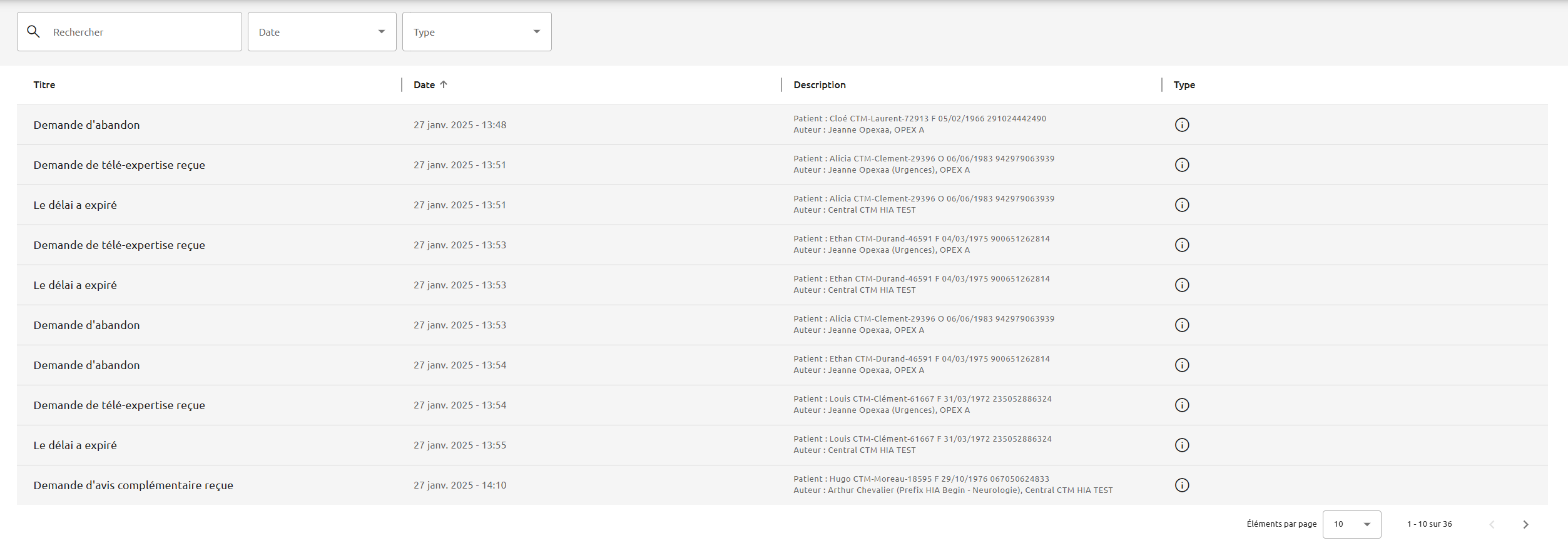The height and width of the screenshot is (558, 1568).
Task: Open the 13:53 Demande de télé-expertise reçue row
Action: click(x=782, y=245)
